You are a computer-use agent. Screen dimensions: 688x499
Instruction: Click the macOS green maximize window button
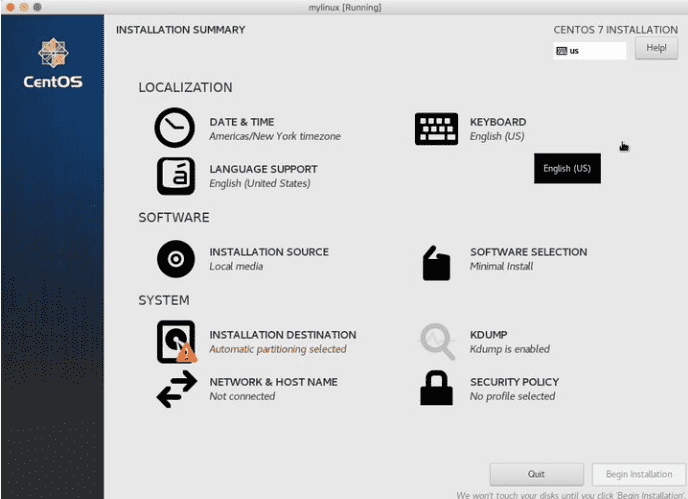tap(38, 7)
